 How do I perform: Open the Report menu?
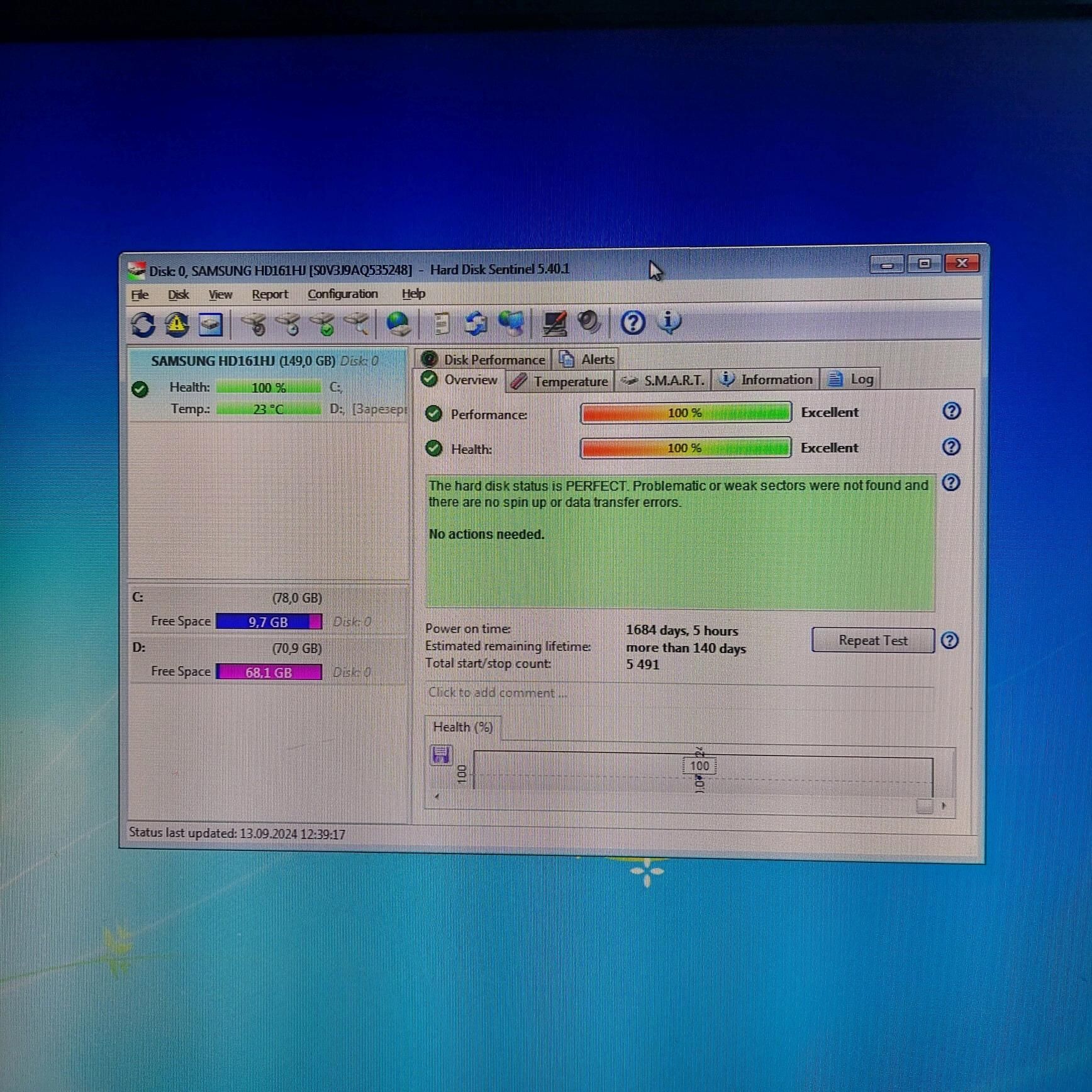click(270, 294)
